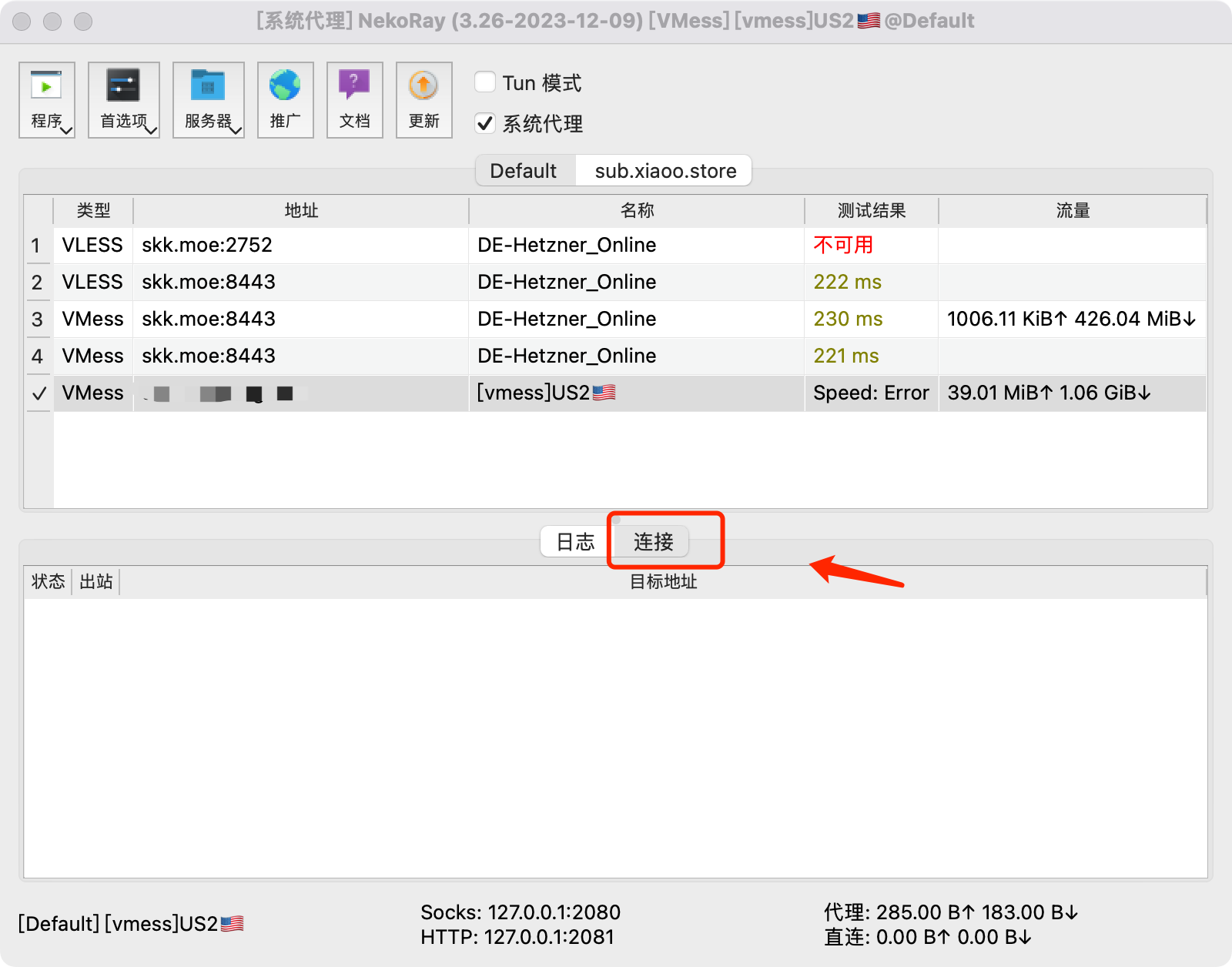Switch to the 日志 log tab
Viewport: 1232px width, 967px height.
point(576,542)
